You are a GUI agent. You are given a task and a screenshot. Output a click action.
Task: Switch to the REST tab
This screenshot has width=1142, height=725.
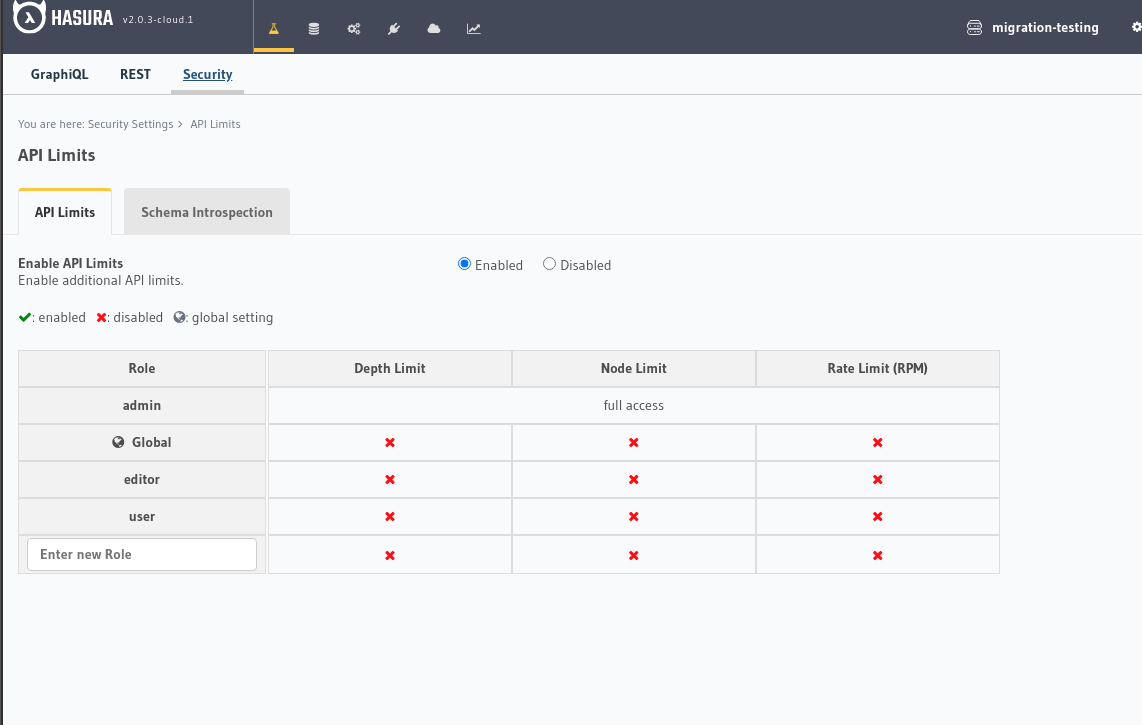(135, 75)
